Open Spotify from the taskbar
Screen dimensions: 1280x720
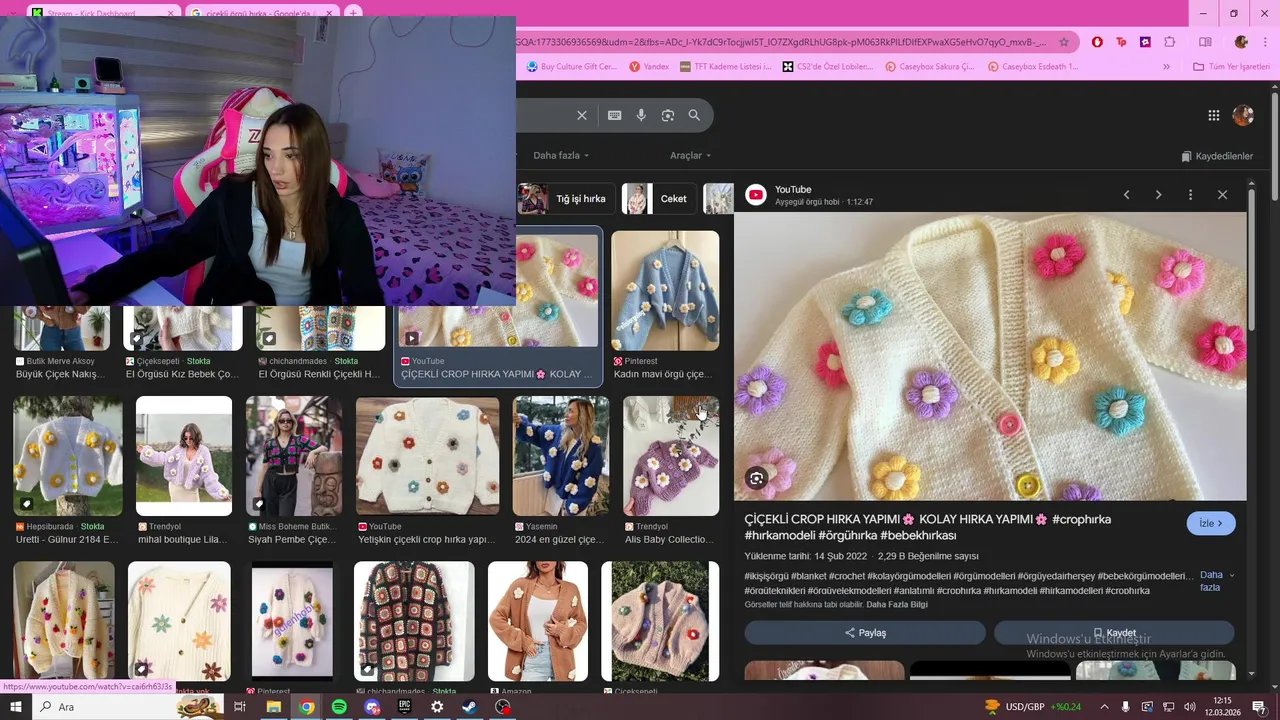point(339,707)
